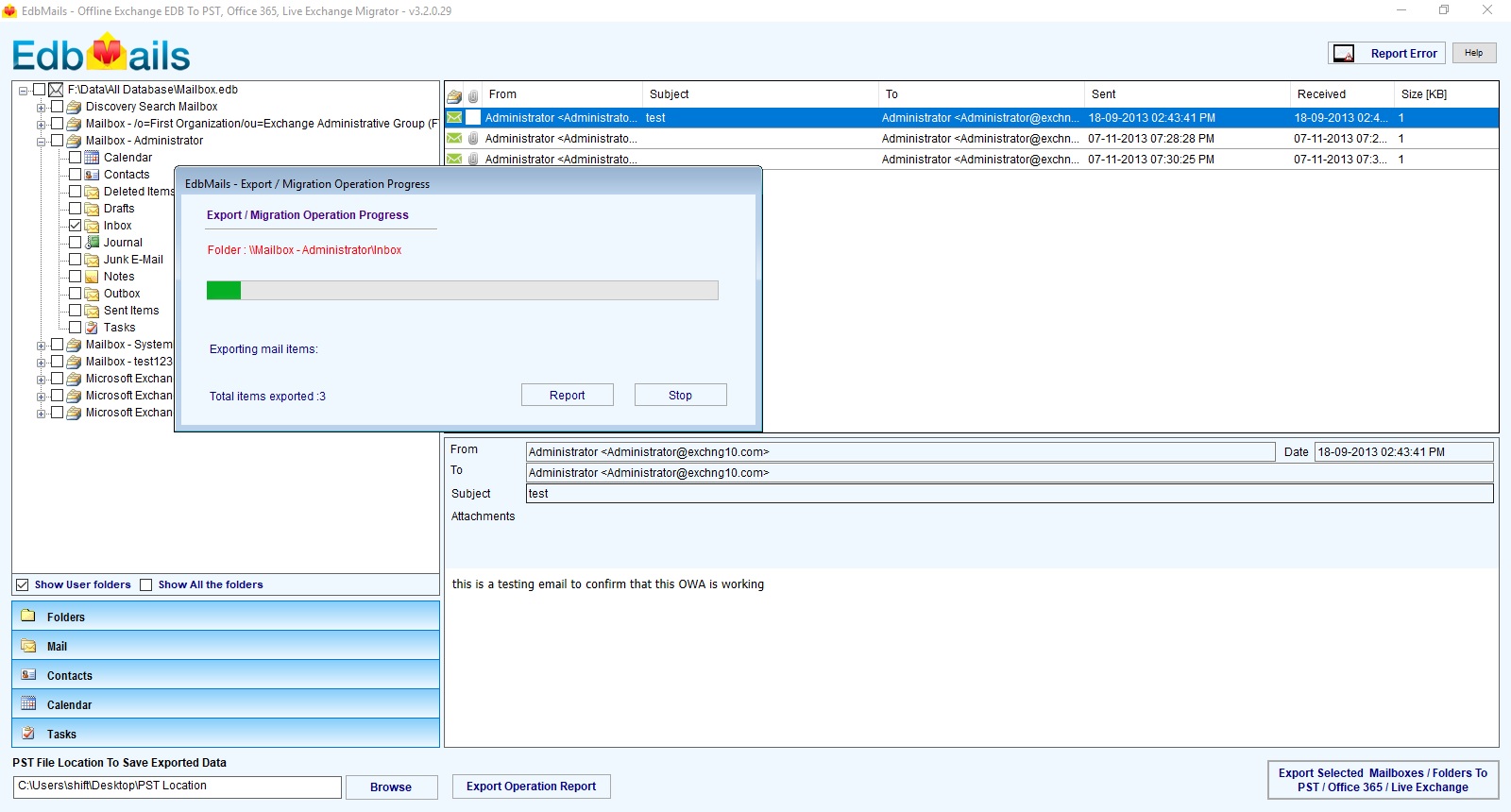Expand the Discovery Search Mailbox node
The image size is (1511, 812).
coord(41,108)
